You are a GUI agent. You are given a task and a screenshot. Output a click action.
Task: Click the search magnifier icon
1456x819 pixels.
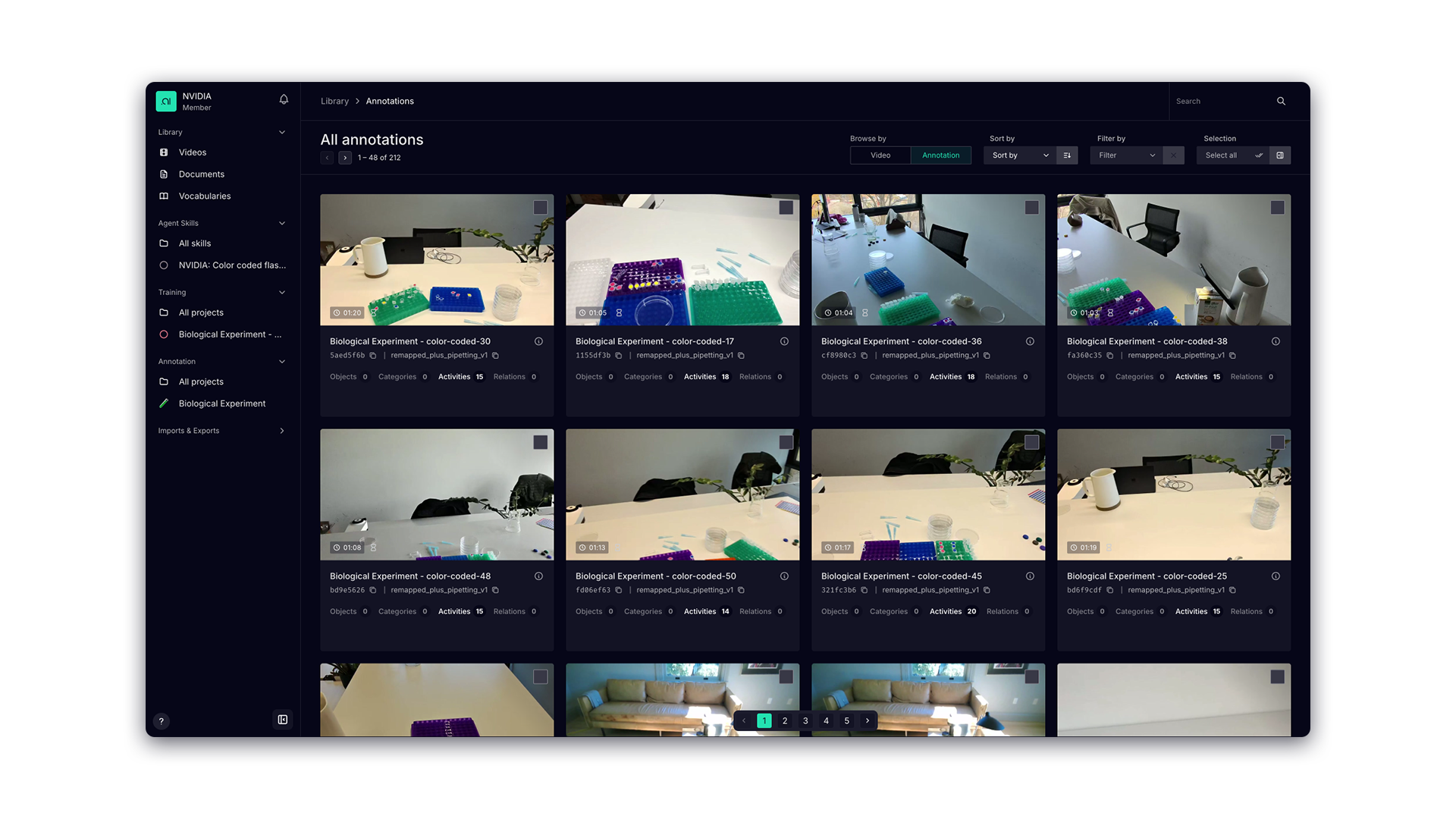pyautogui.click(x=1281, y=101)
